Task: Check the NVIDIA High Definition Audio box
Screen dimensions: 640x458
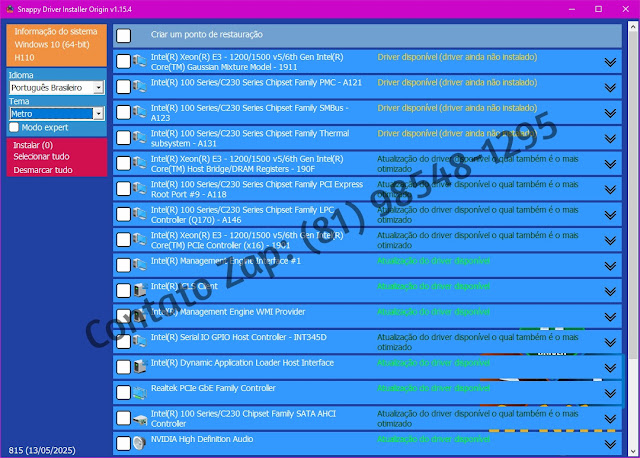Action: 124,443
